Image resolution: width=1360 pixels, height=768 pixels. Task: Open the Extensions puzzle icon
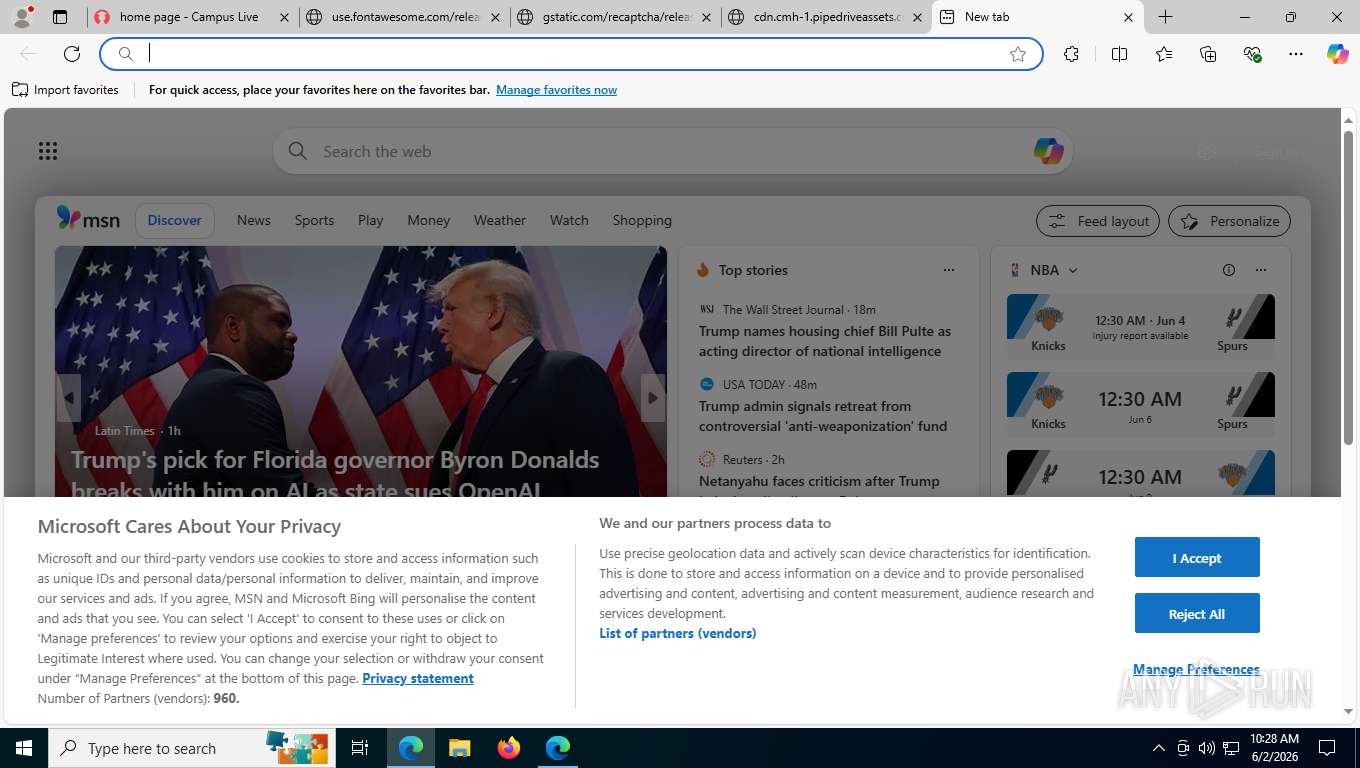click(1071, 54)
